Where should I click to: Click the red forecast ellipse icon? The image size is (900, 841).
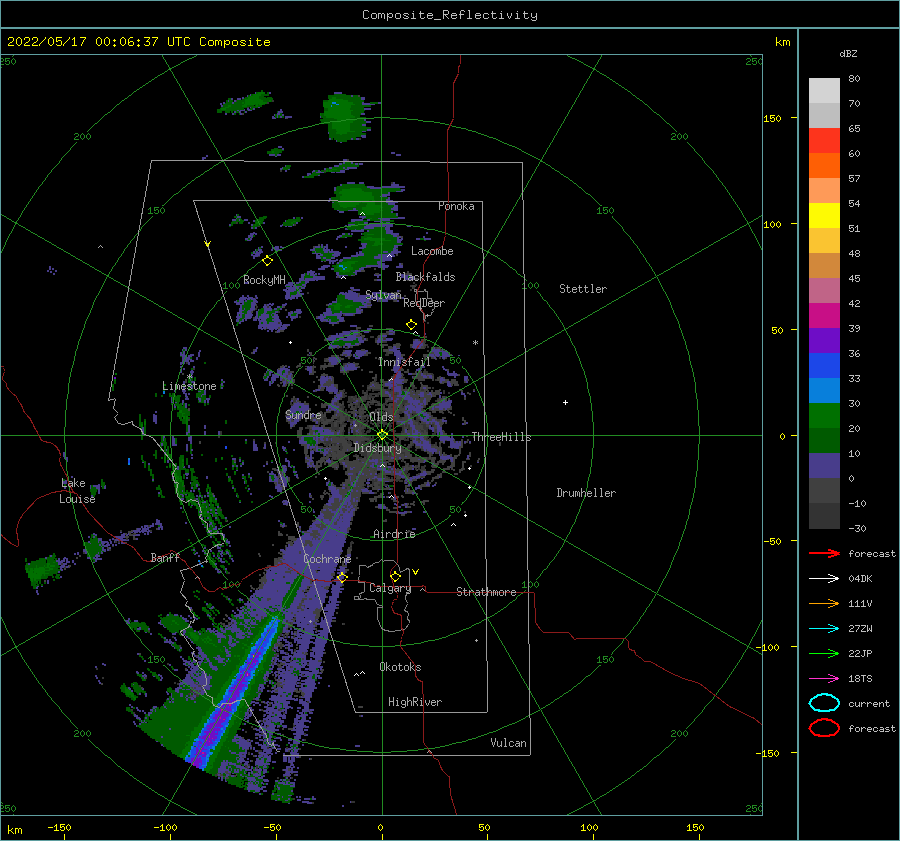click(x=824, y=728)
